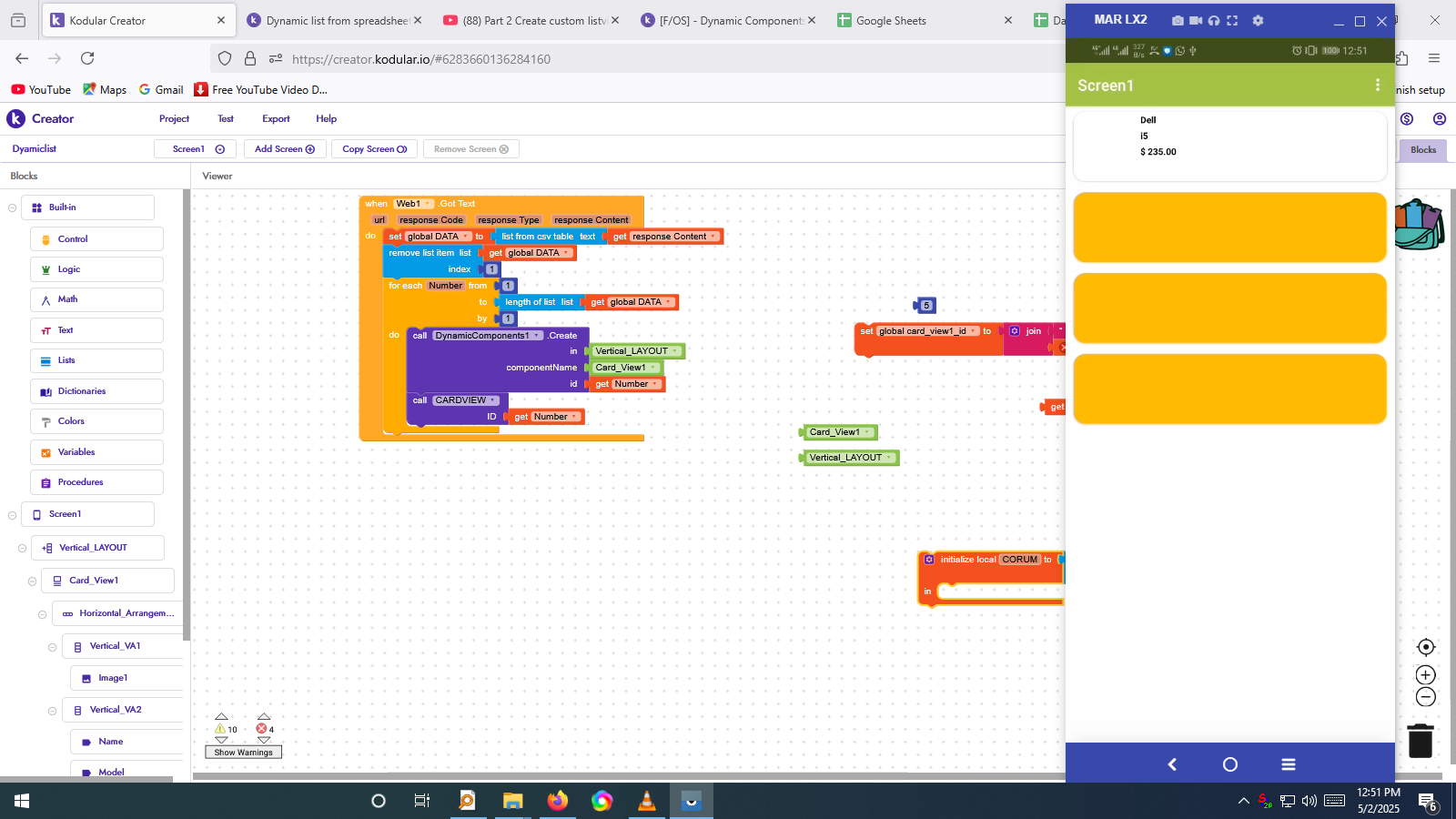This screenshot has width=1456, height=819.
Task: Click the Add Screen button
Action: tap(285, 149)
